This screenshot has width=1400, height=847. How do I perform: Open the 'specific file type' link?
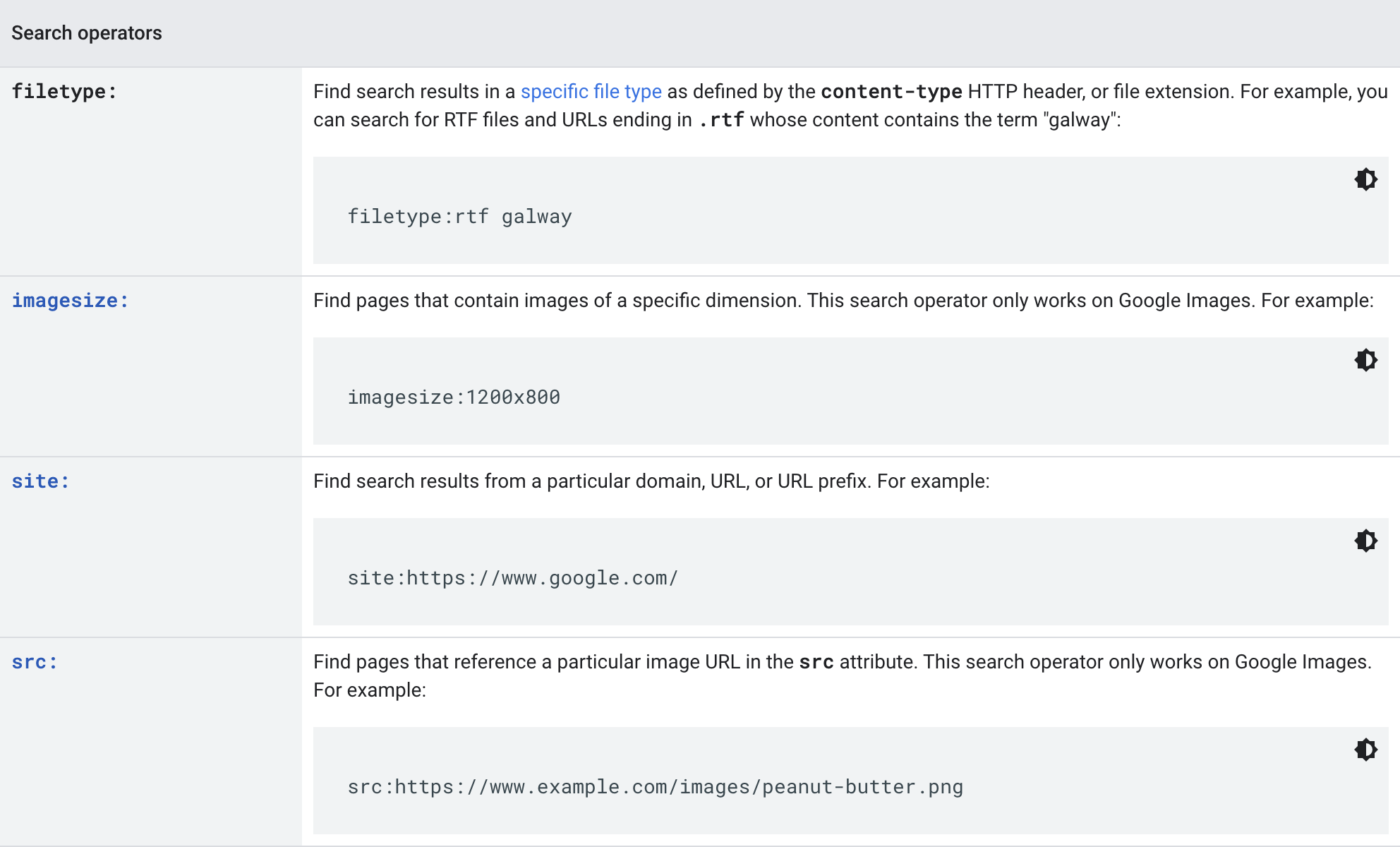[591, 92]
